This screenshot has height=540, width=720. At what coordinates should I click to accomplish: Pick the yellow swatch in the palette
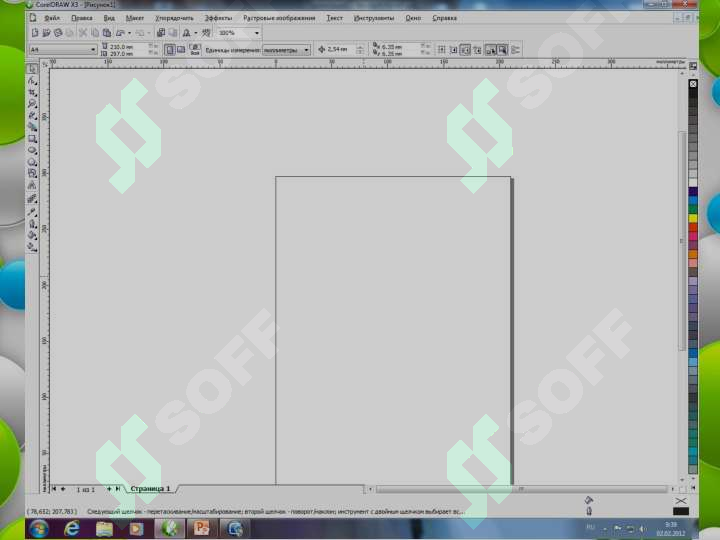[693, 219]
